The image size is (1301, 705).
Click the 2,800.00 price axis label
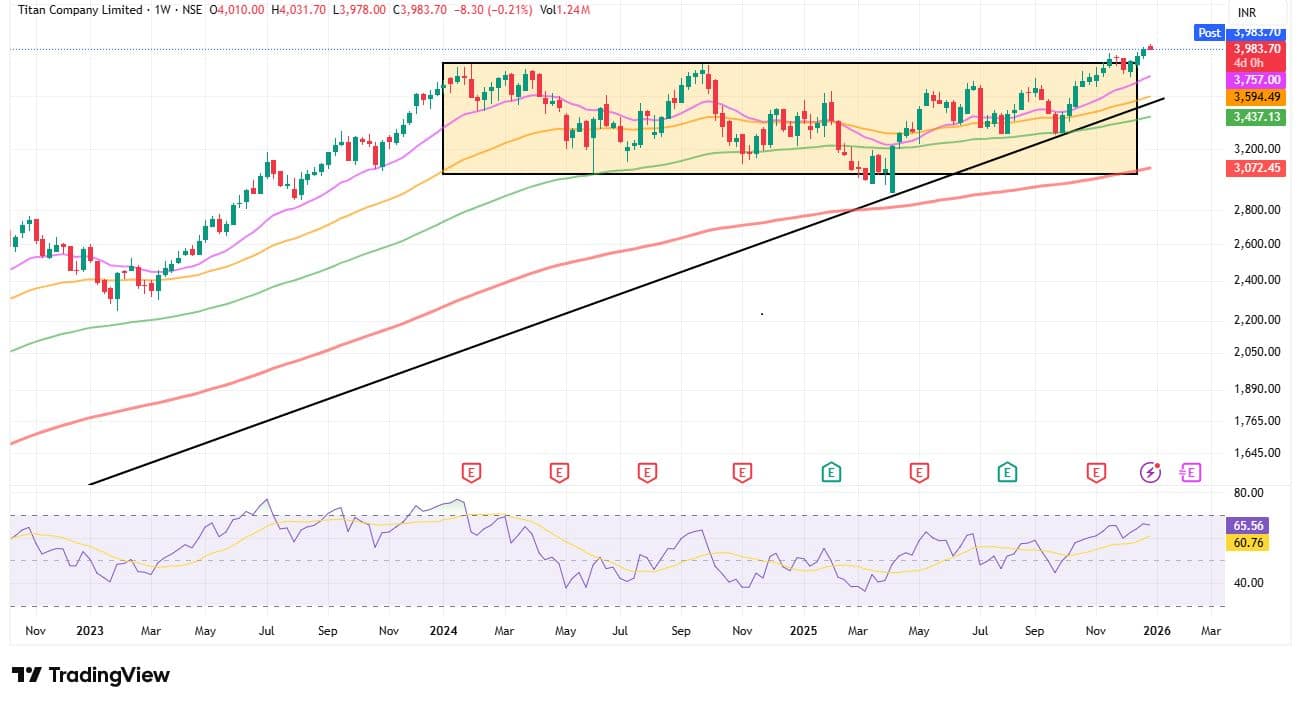[1258, 210]
